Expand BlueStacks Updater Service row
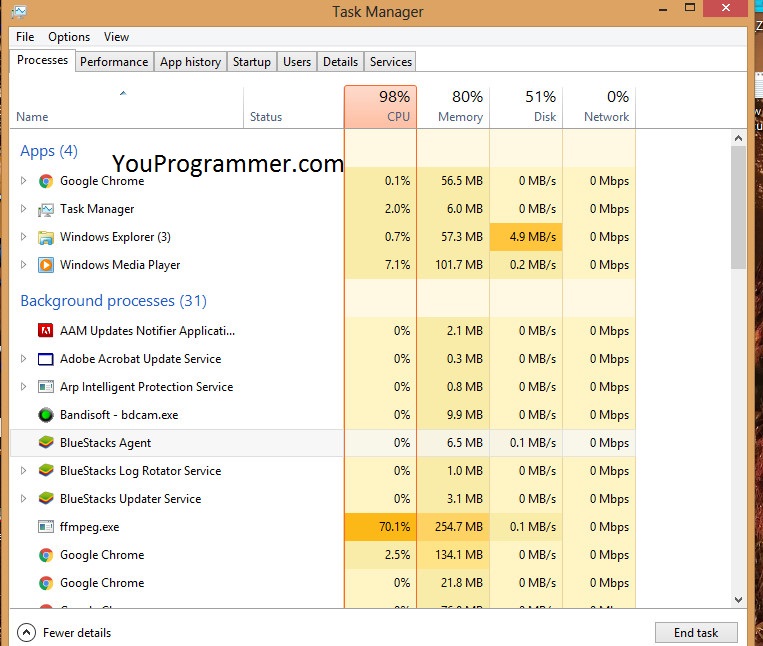 [23, 499]
